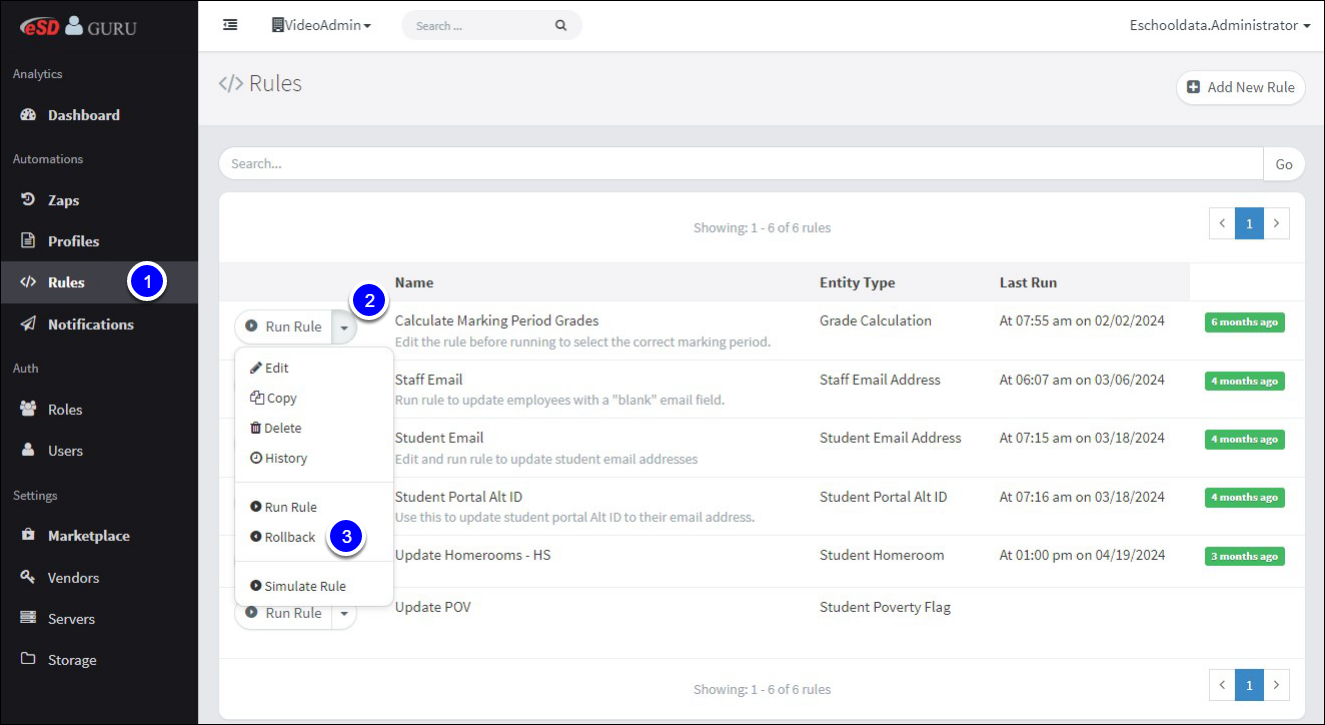
Task: Click the Student Portal Alt ID rule name
Action: 459,497
